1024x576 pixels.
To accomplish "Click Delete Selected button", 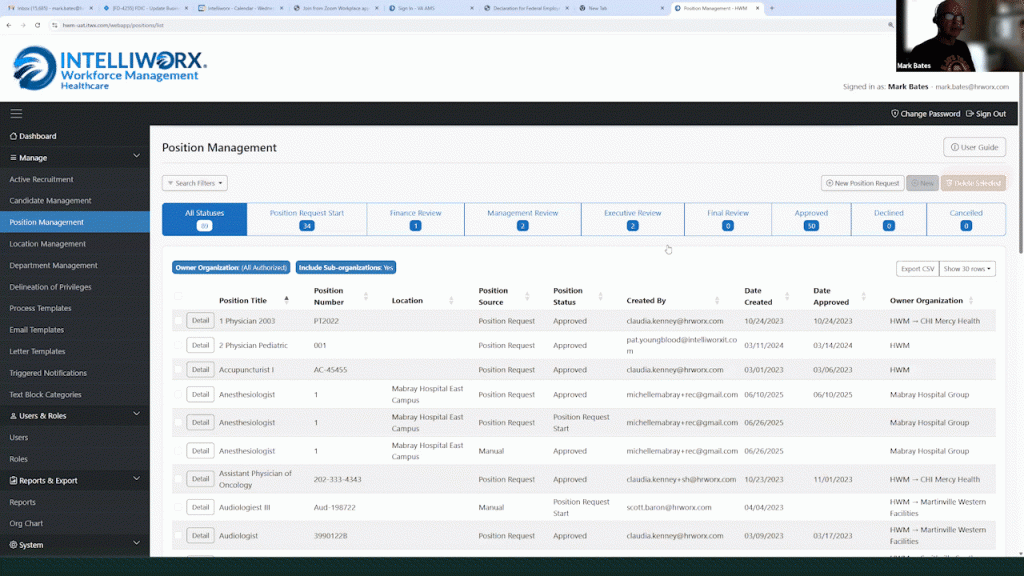I will tap(973, 183).
